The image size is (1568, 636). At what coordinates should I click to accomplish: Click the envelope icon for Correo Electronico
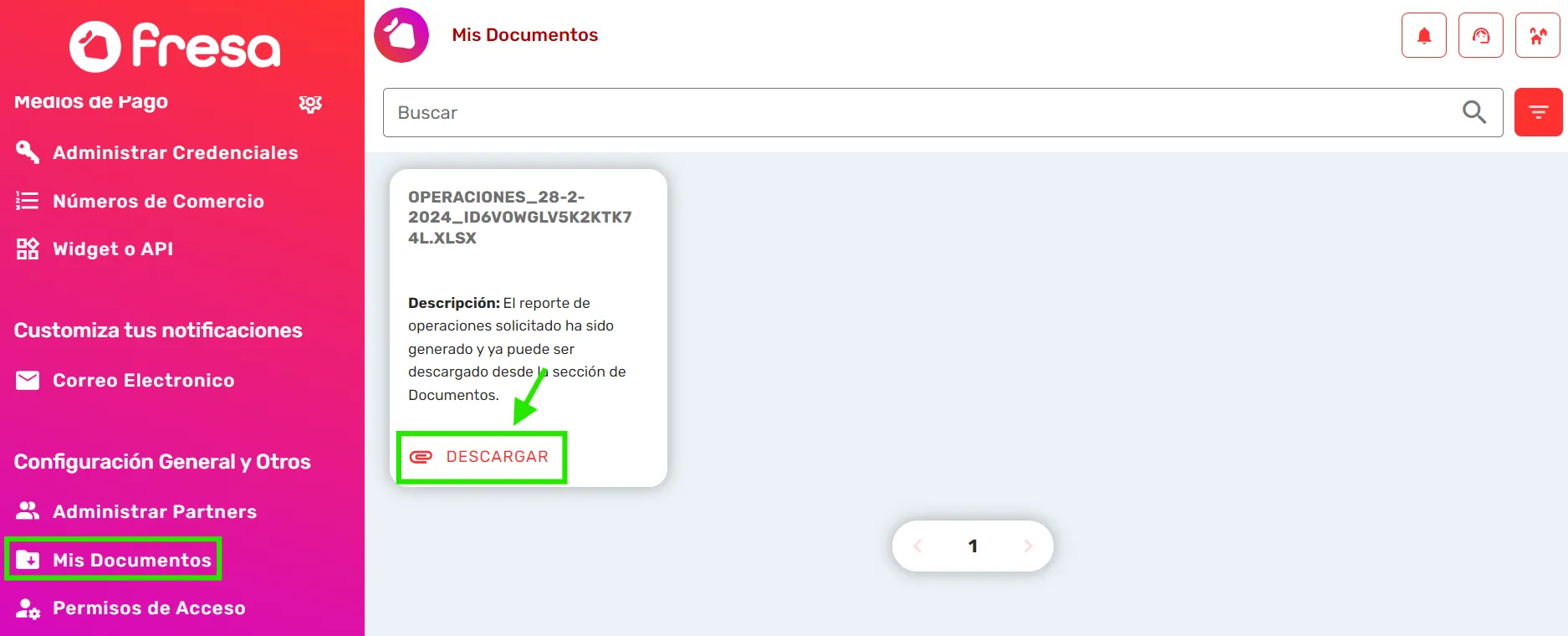(x=28, y=381)
